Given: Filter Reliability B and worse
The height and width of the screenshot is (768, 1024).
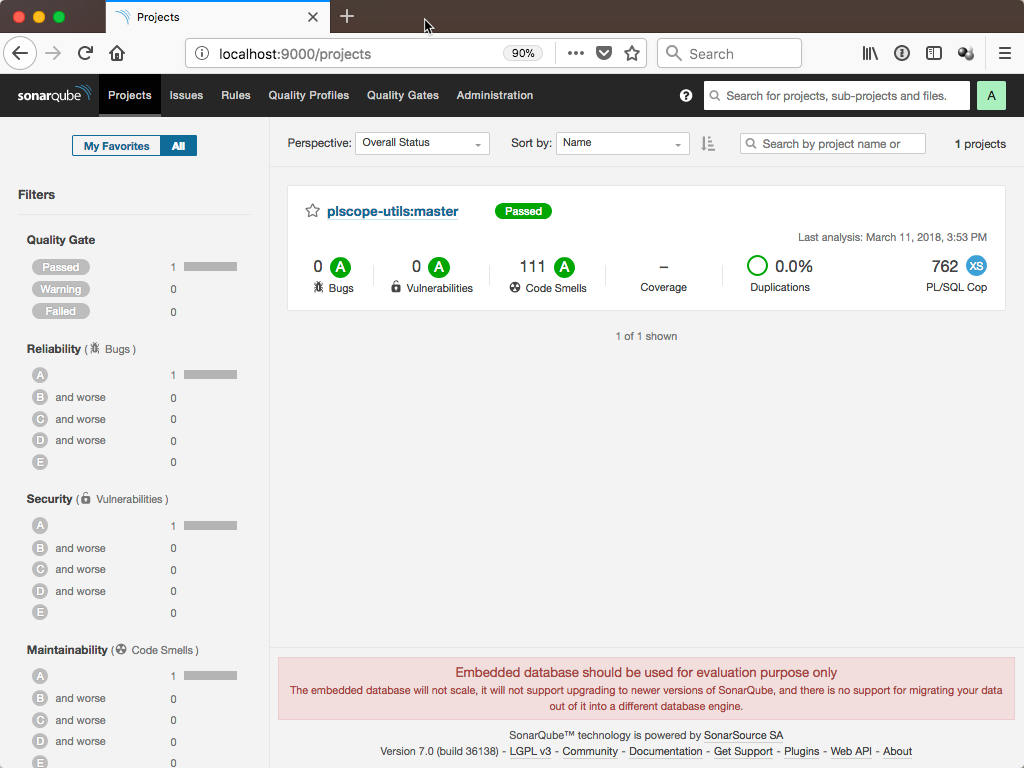Looking at the screenshot, I should (69, 397).
